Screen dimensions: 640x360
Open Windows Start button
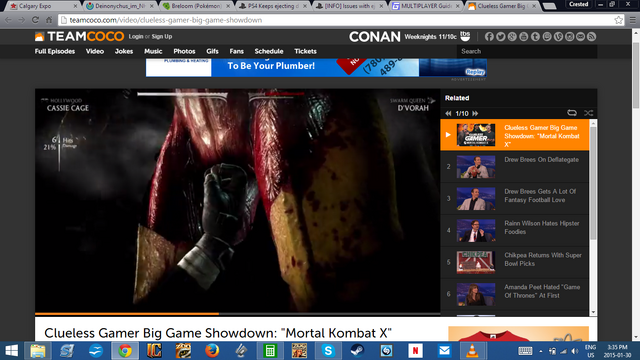tap(11, 351)
